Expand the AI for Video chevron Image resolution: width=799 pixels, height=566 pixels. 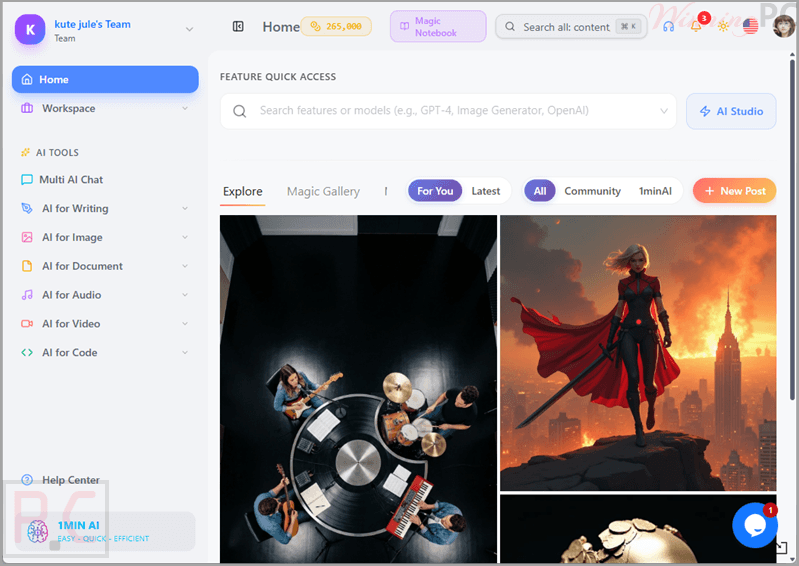tap(185, 324)
